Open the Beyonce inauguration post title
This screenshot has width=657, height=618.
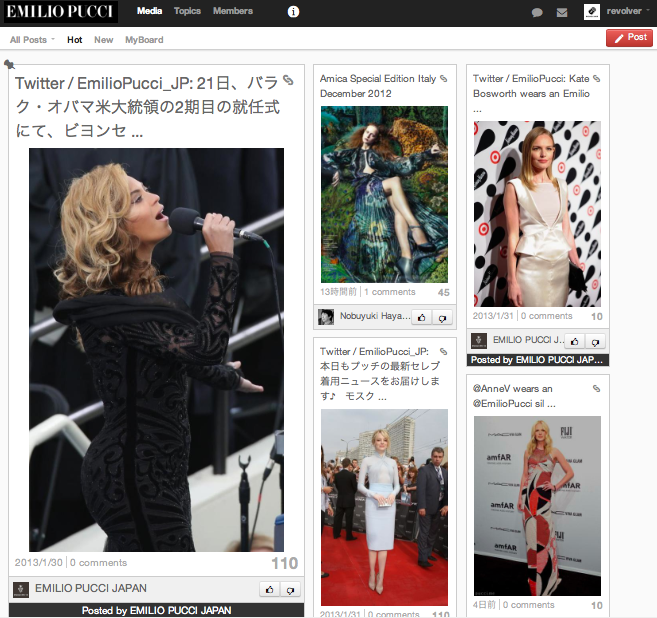click(147, 107)
